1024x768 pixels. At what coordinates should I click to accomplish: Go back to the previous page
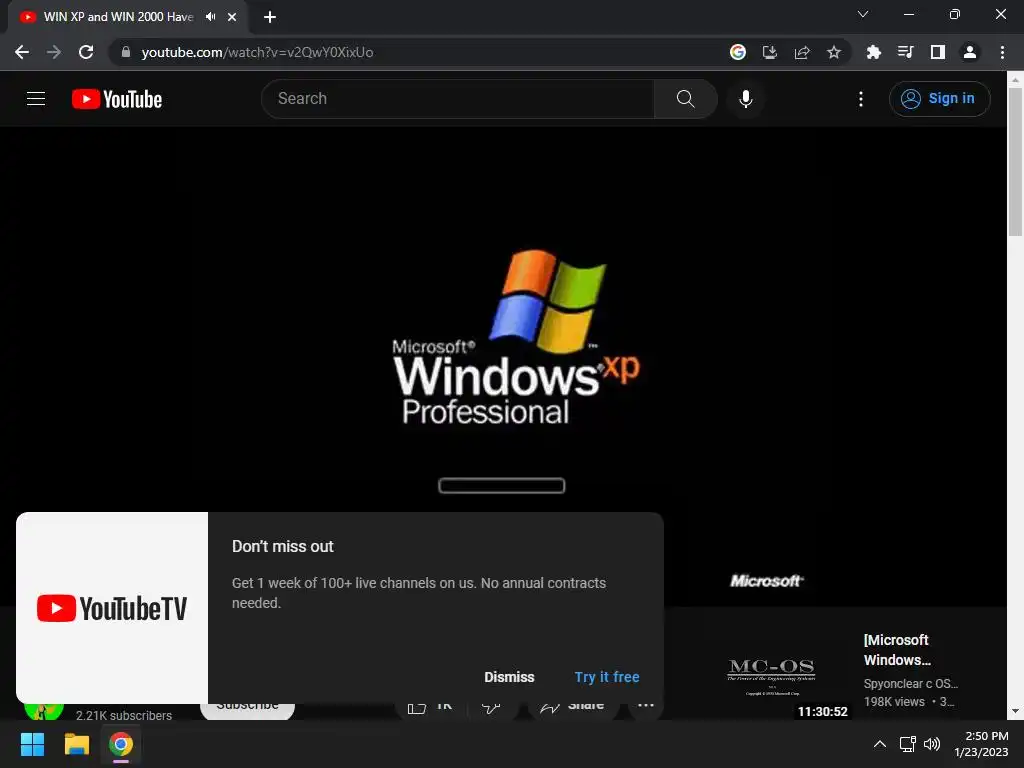22,52
